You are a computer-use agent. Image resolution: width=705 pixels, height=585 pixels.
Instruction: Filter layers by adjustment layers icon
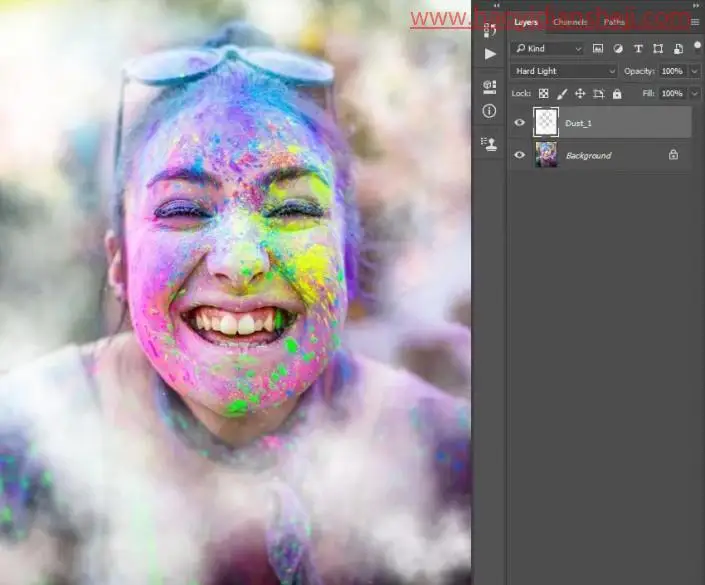[618, 49]
